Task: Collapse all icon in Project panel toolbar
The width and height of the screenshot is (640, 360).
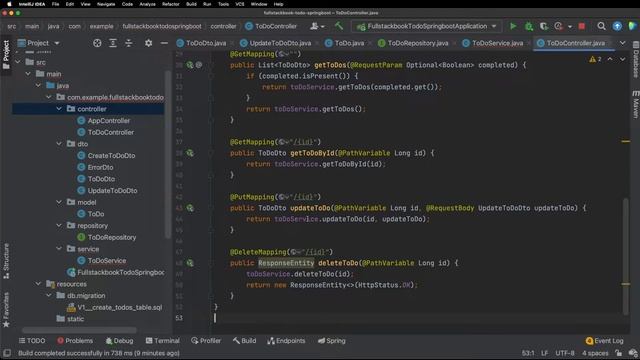Action: [129, 43]
